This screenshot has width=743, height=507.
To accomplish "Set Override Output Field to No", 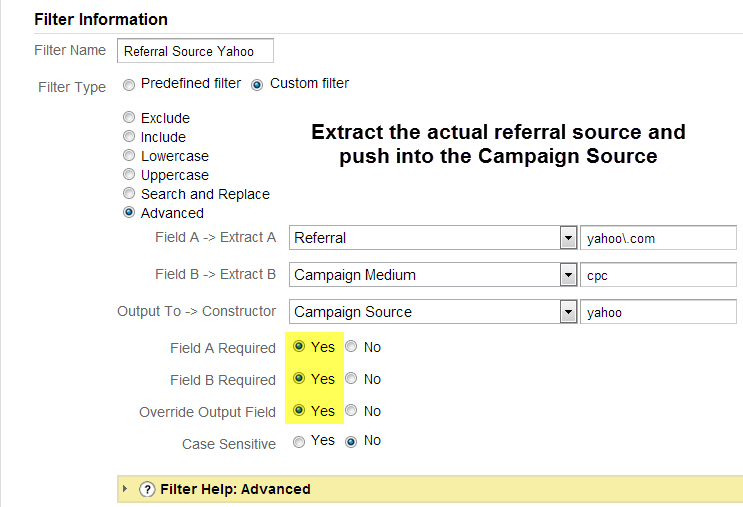I will click(x=351, y=410).
